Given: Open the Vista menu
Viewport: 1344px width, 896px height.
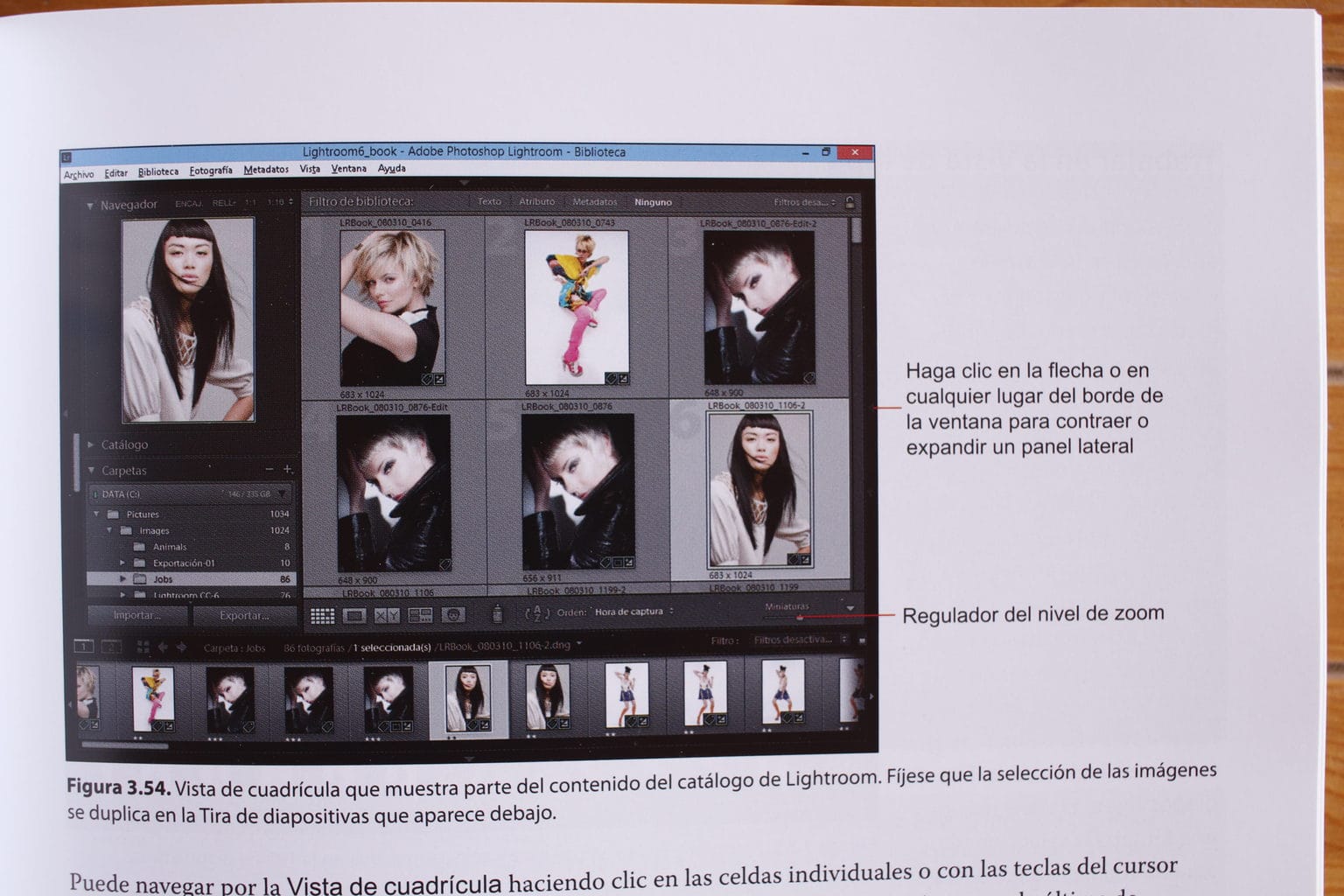Looking at the screenshot, I should 310,169.
